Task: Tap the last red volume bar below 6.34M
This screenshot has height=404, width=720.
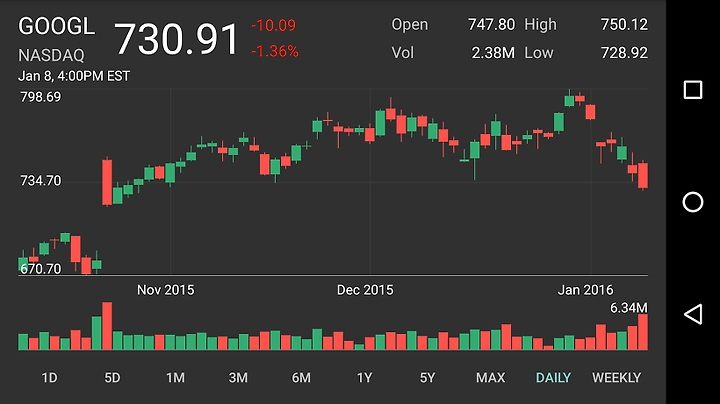Action: tap(643, 332)
